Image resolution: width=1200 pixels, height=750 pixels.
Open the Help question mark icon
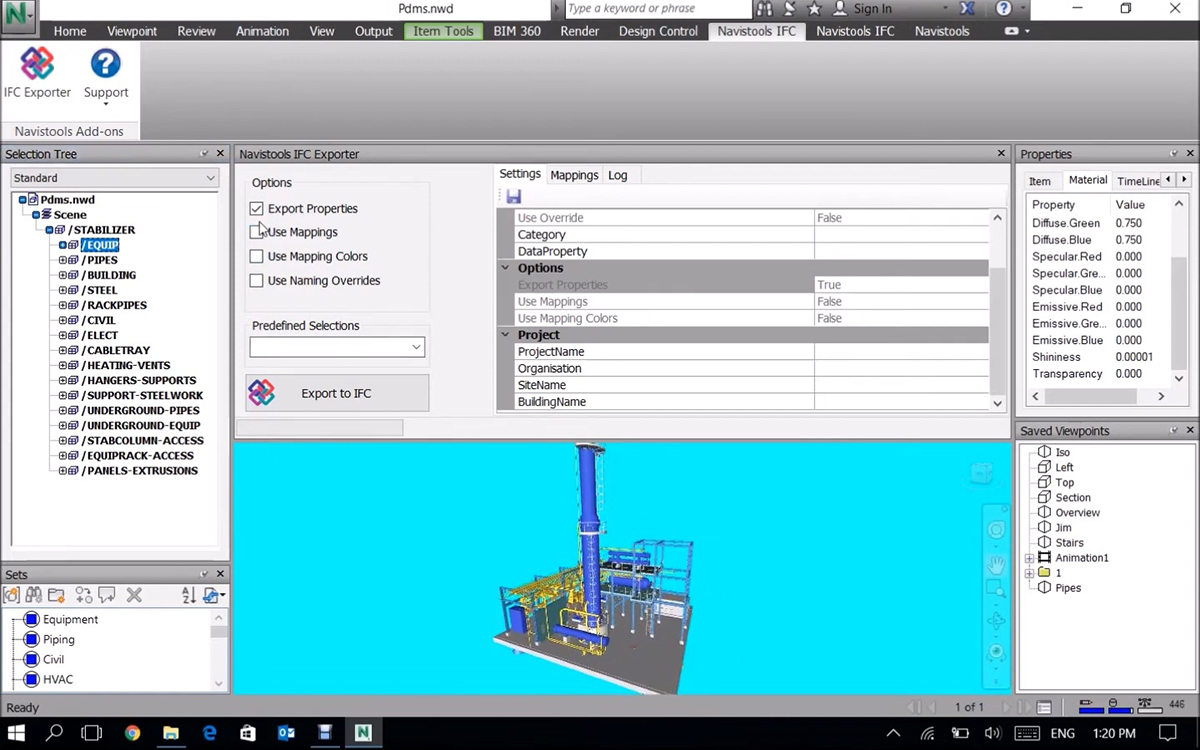(x=1003, y=9)
